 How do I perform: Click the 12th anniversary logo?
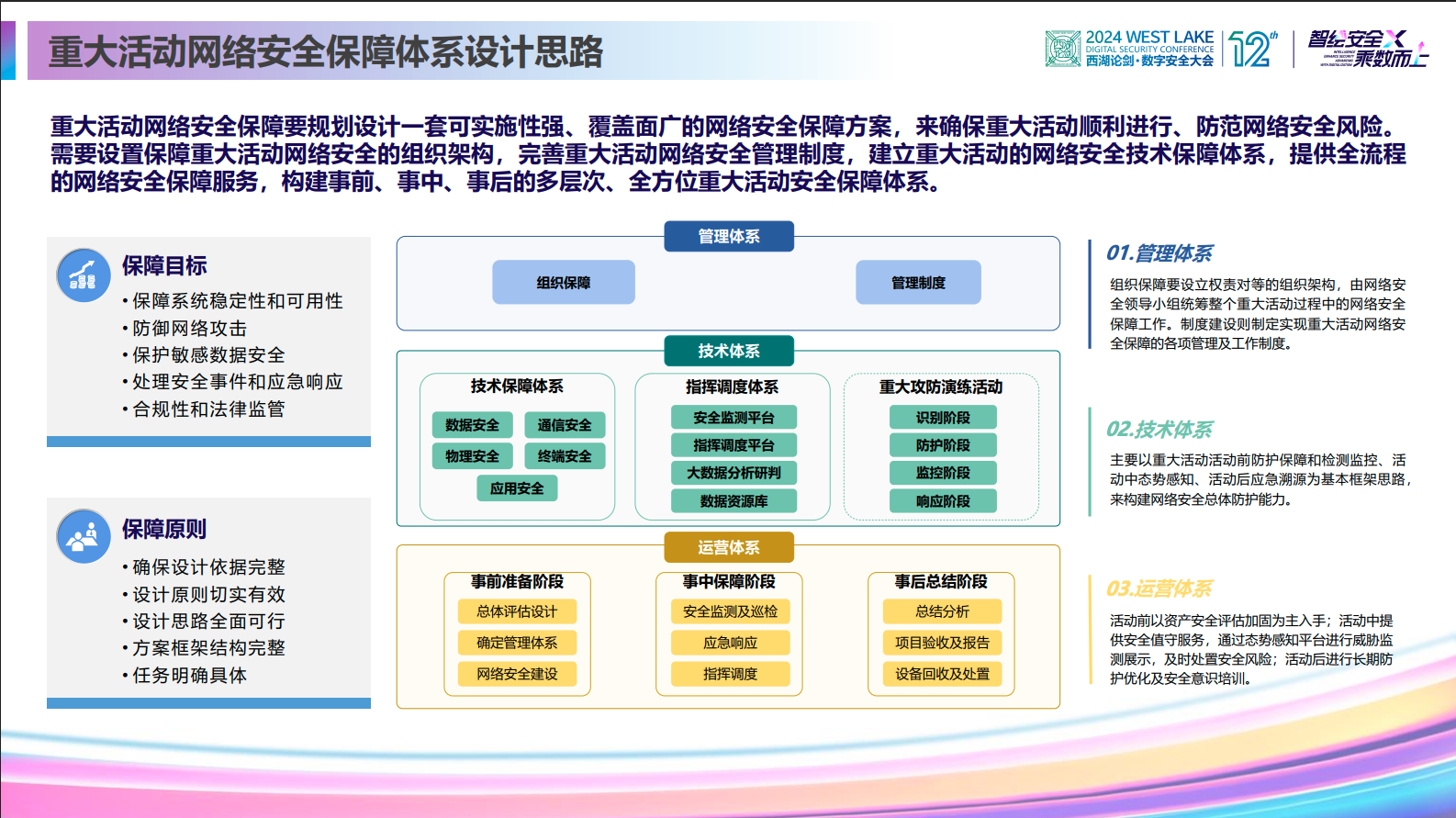pyautogui.click(x=1253, y=49)
